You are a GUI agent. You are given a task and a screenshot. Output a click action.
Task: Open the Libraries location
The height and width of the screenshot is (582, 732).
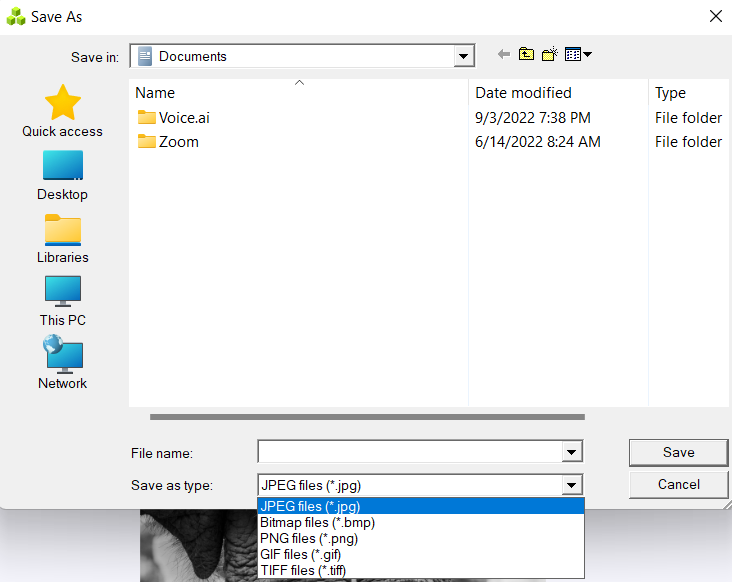(62, 238)
